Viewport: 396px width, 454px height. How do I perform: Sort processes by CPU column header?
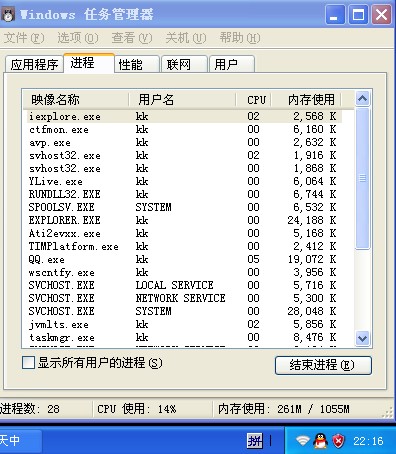[x=253, y=99]
